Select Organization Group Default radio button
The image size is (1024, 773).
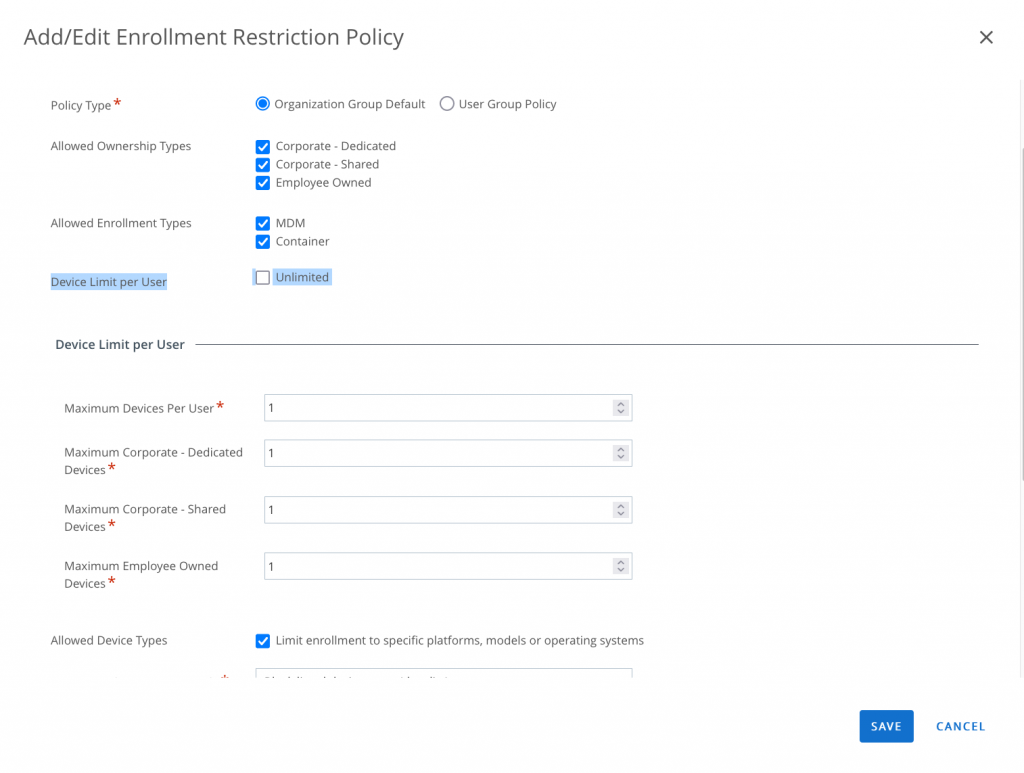(263, 104)
